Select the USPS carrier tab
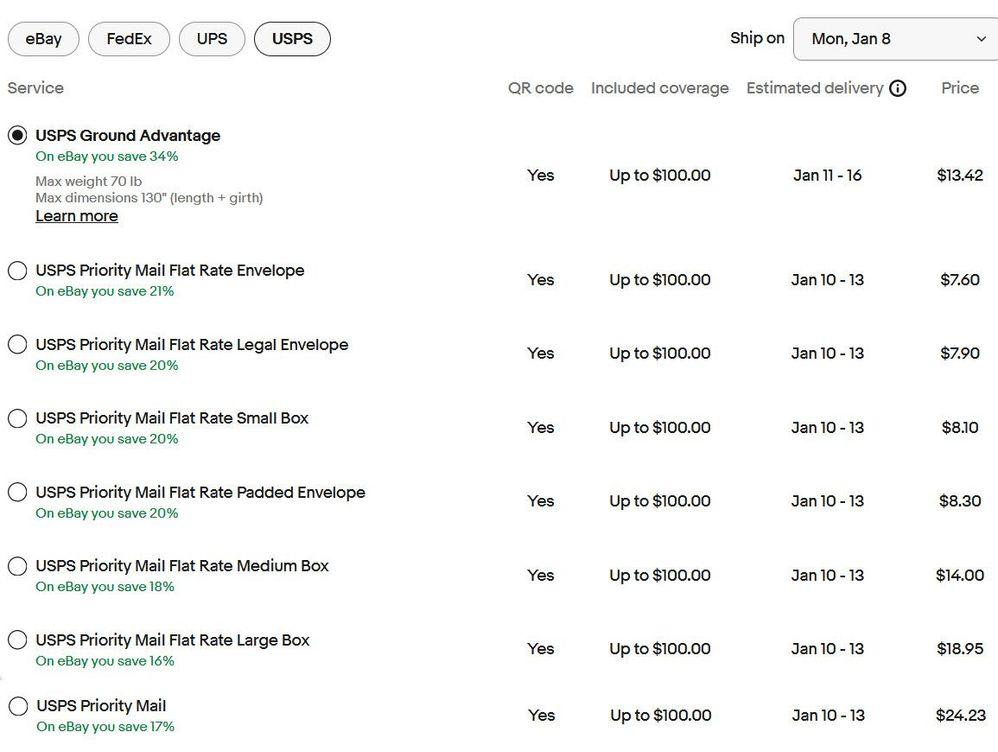 pyautogui.click(x=292, y=39)
